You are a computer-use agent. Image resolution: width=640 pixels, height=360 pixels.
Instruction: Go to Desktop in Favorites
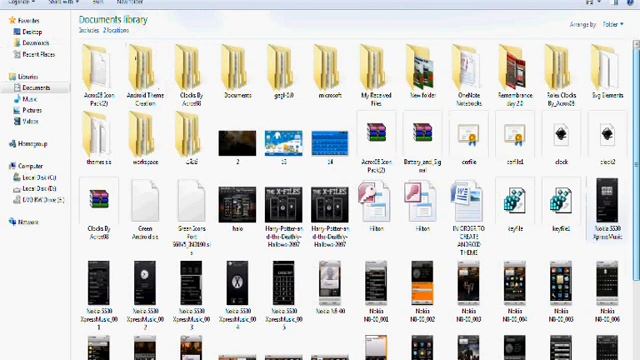pos(32,32)
